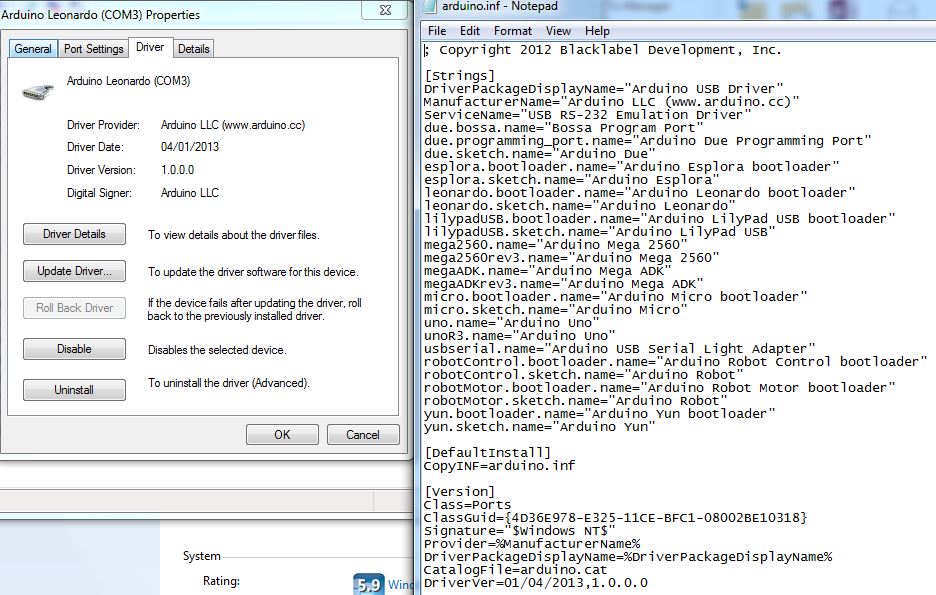
Task: Open the View menu in Notepad
Action: click(x=558, y=31)
